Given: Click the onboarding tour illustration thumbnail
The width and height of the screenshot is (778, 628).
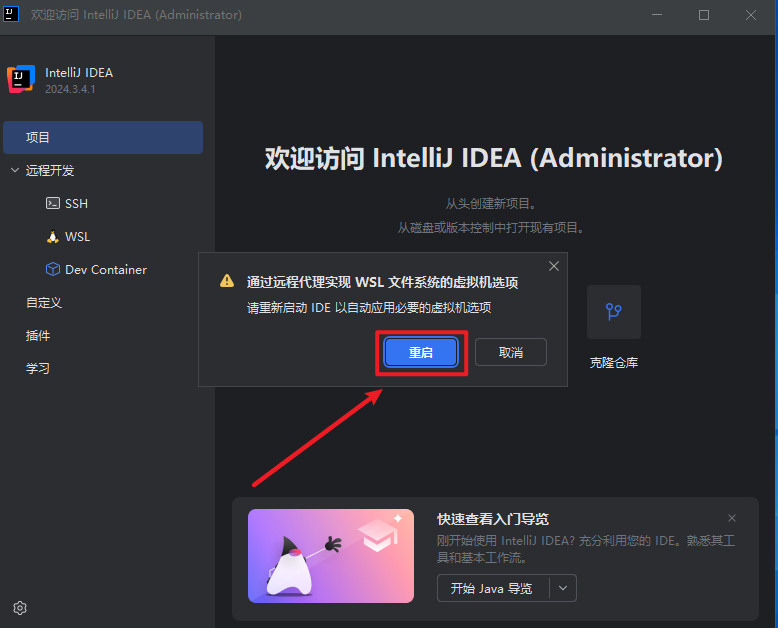Looking at the screenshot, I should (x=331, y=556).
